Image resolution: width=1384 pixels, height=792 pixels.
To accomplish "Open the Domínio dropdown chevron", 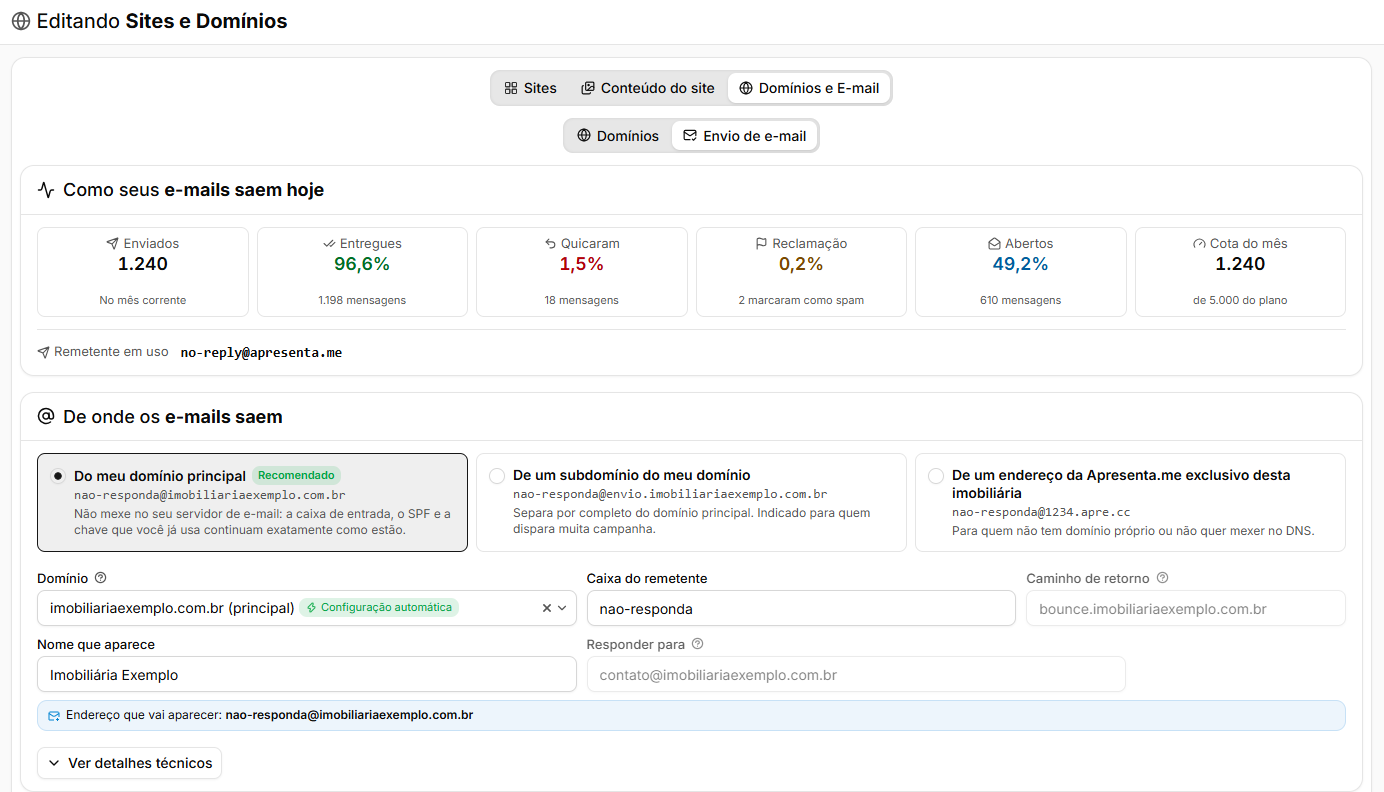I will pyautogui.click(x=562, y=608).
